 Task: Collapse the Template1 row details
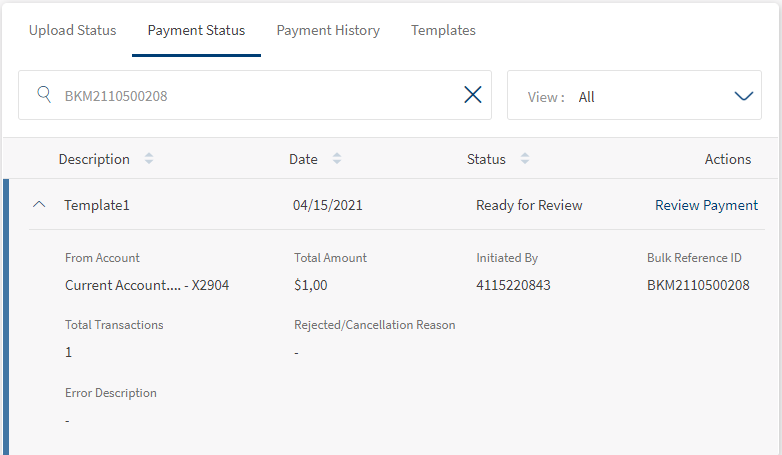point(40,205)
